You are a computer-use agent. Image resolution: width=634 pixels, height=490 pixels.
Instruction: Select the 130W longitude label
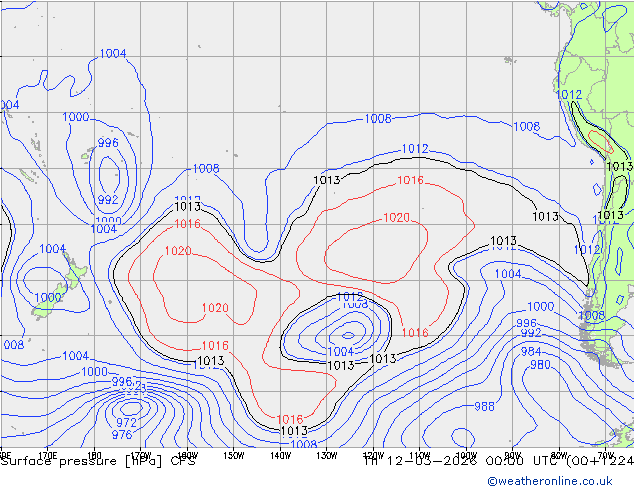coord(327,456)
